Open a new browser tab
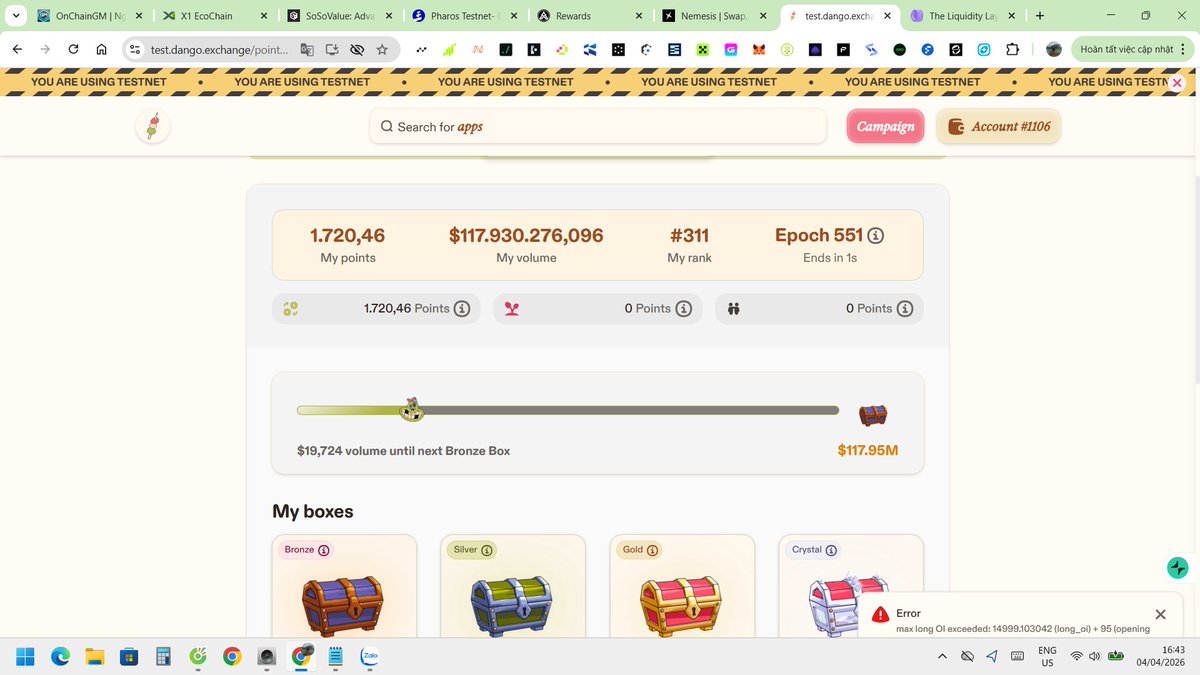Image resolution: width=1200 pixels, height=675 pixels. pos(1040,16)
